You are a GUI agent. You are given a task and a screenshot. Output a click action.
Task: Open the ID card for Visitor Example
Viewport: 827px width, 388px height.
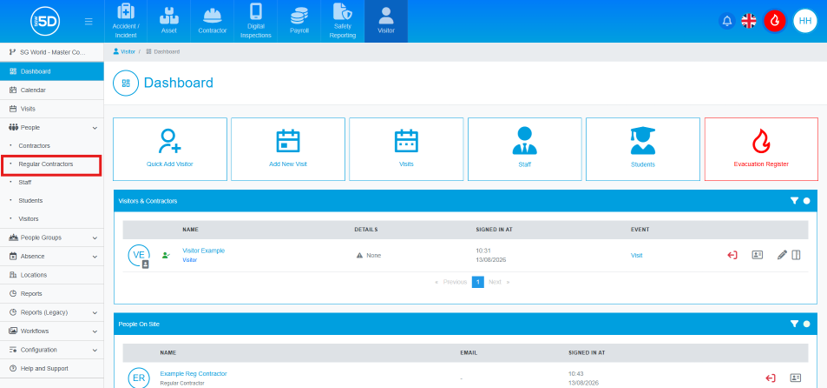click(757, 255)
